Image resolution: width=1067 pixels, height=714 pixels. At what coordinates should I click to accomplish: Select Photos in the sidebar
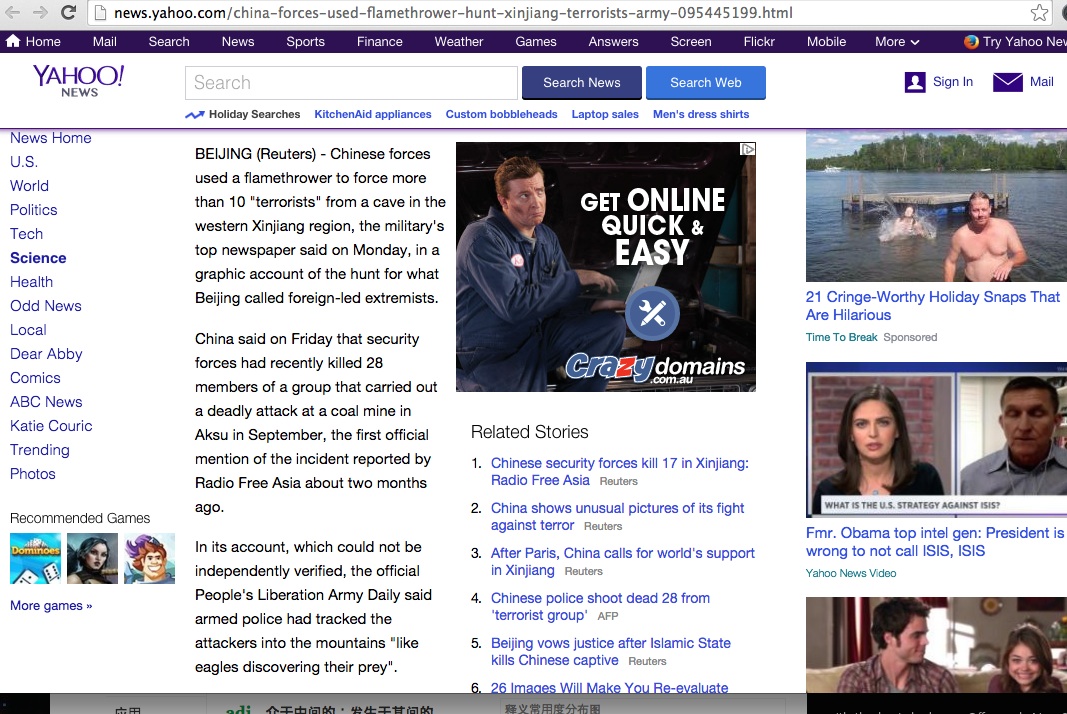tap(33, 474)
